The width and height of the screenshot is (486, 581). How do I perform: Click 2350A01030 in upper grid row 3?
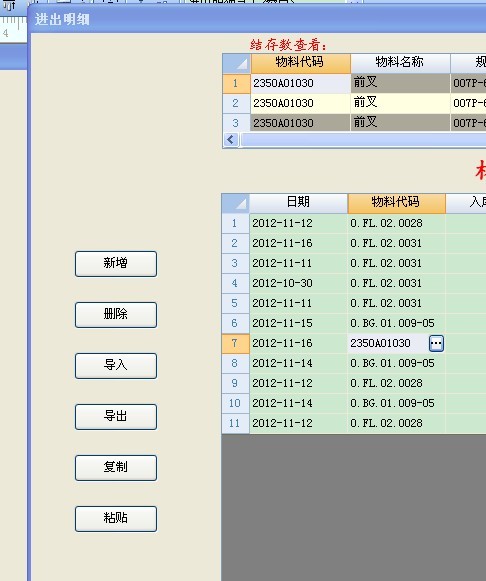point(301,123)
